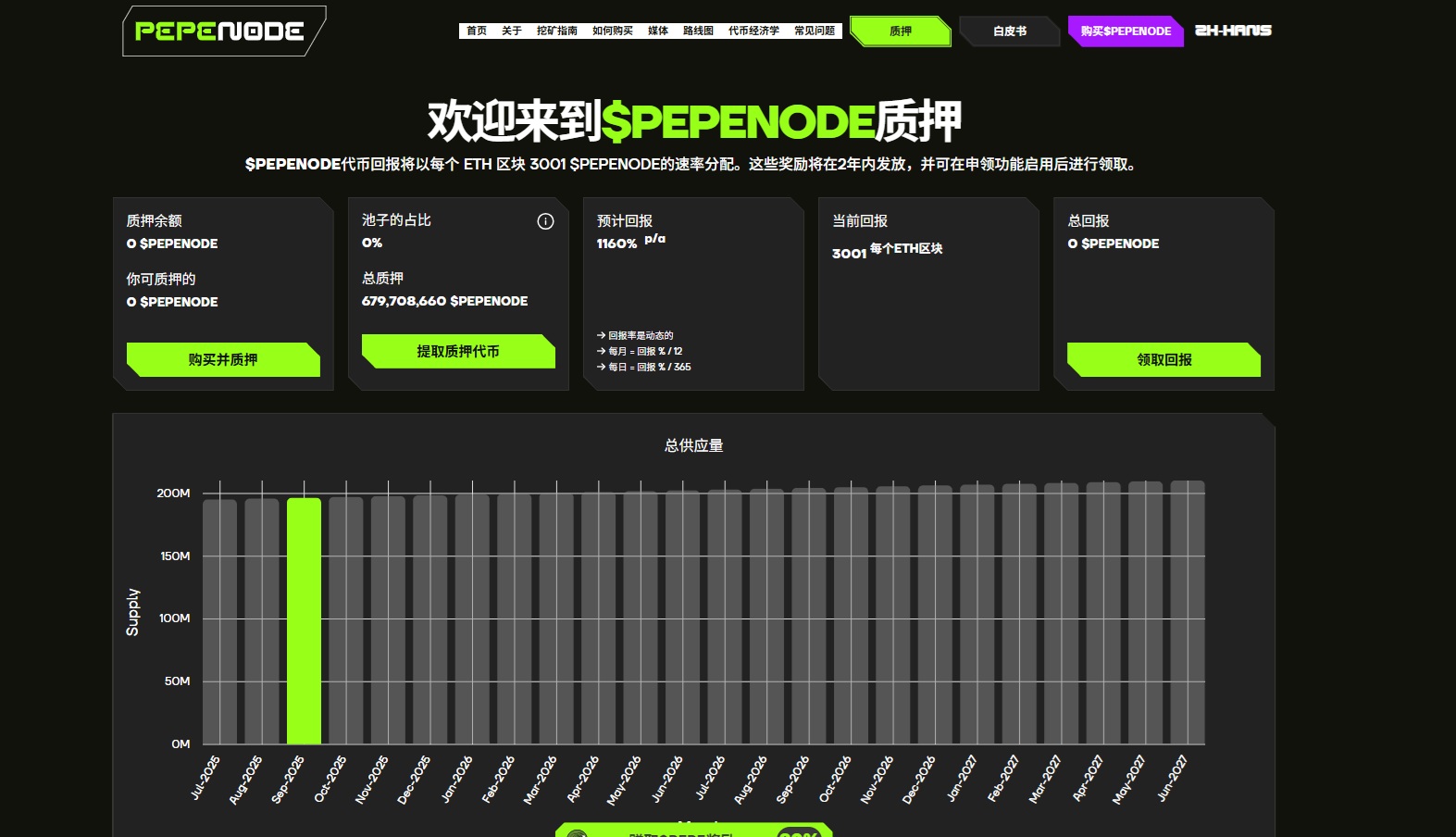Open the 代币经济学 section
Screen dimensions: 1456x837
pos(753,31)
